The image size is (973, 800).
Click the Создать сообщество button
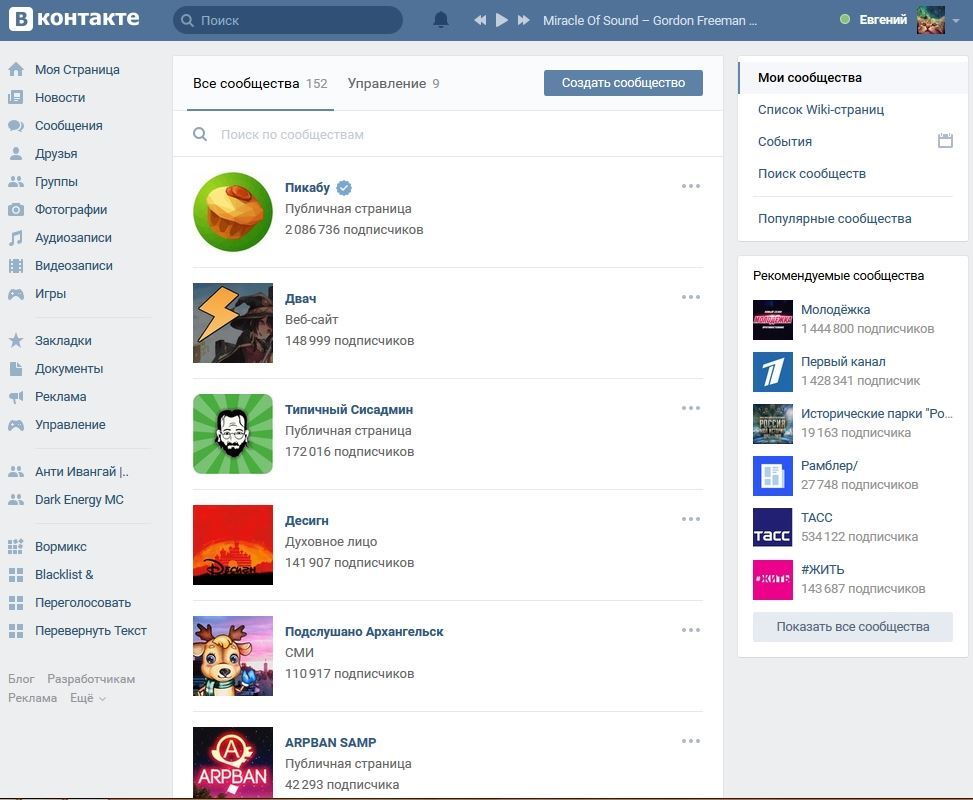pos(623,83)
